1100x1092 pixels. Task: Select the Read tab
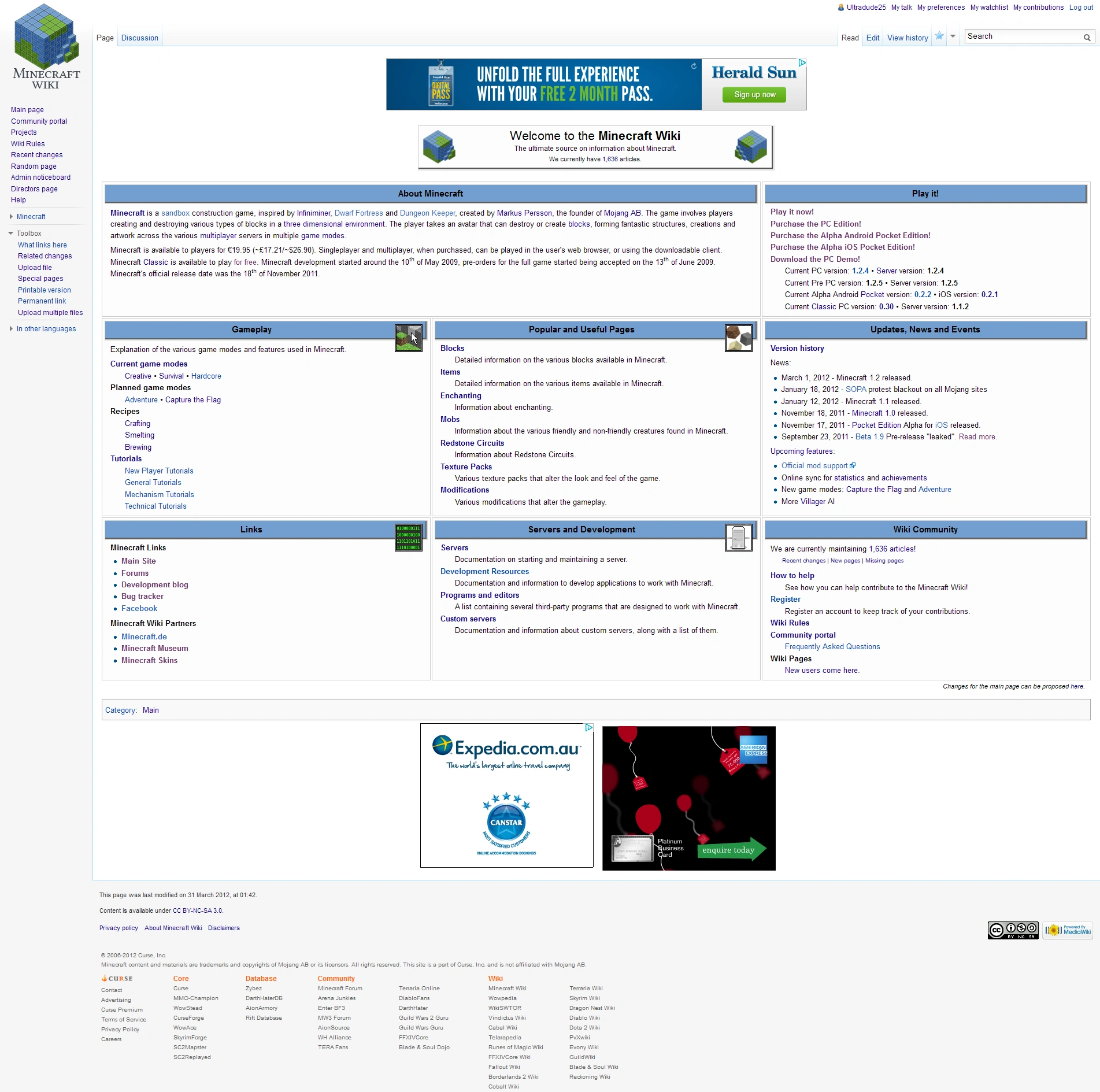(850, 38)
